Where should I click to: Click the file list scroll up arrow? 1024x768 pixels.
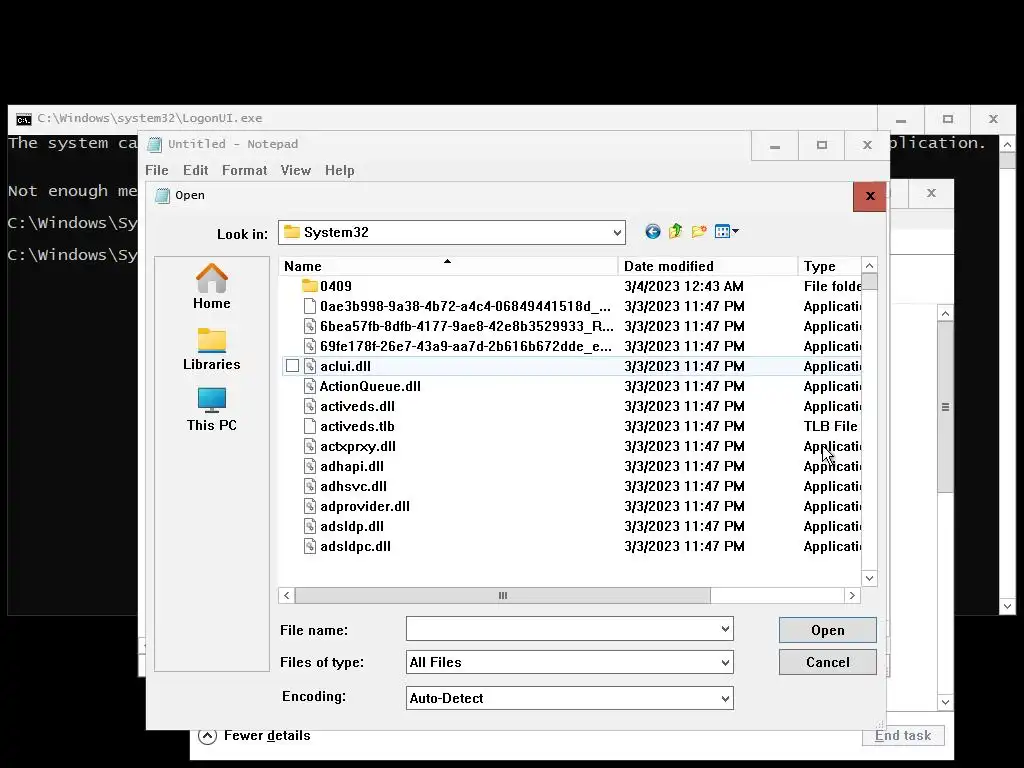click(869, 266)
